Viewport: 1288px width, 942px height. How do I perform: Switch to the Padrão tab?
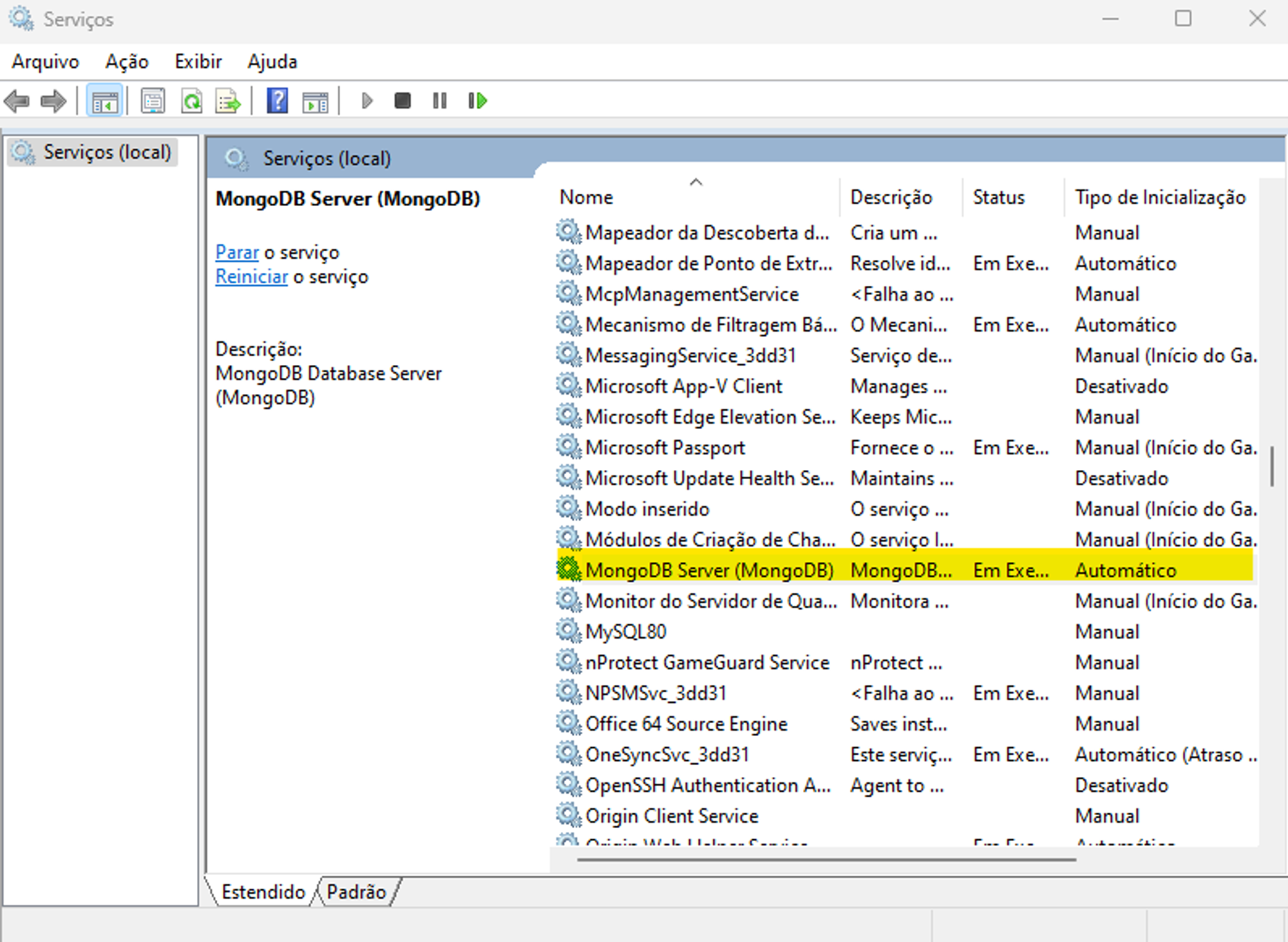click(x=356, y=892)
